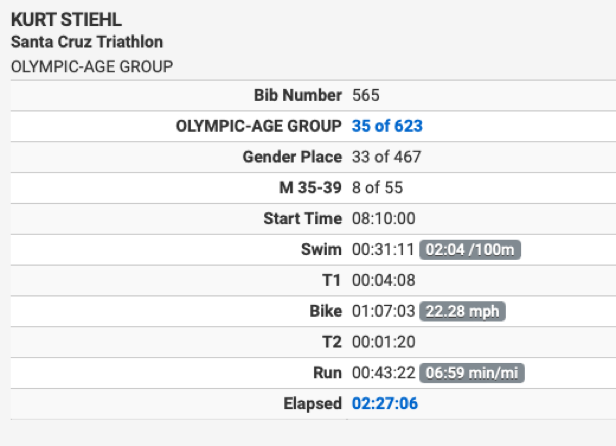Click the Gender Place 33 of 467 value

pyautogui.click(x=387, y=157)
